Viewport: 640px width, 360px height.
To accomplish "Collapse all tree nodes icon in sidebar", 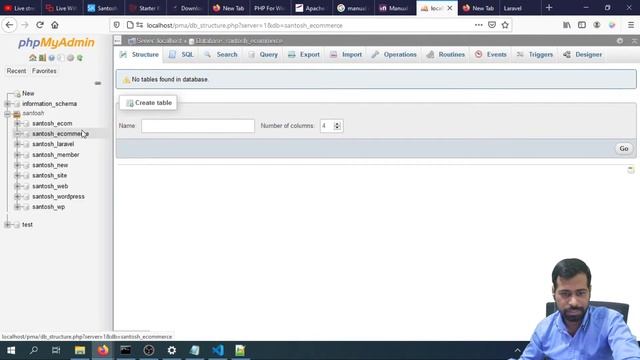I will (x=98, y=83).
